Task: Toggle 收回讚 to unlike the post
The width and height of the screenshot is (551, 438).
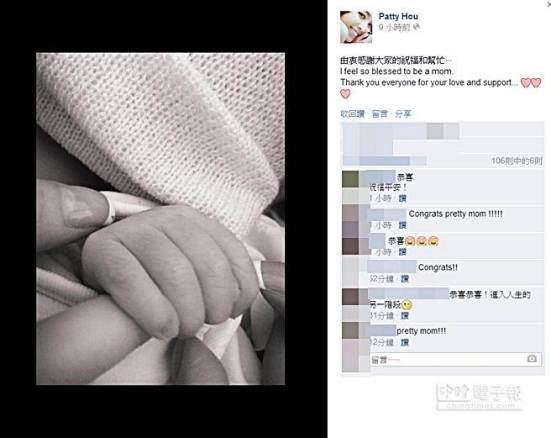Action: [x=352, y=114]
